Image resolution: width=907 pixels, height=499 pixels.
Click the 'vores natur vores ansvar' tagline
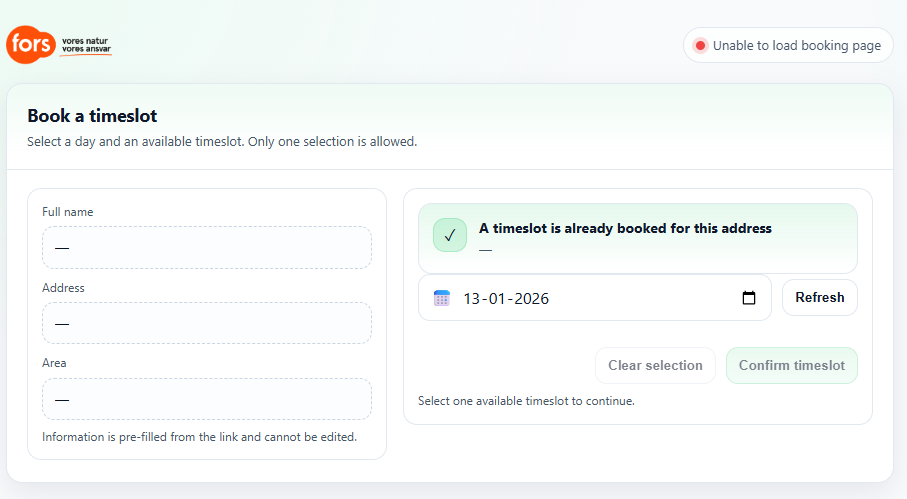pos(86,45)
